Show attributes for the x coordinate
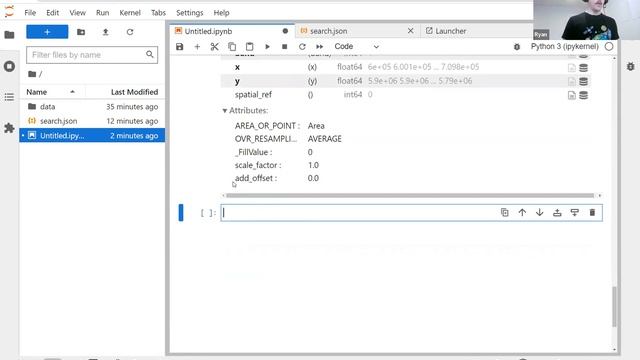This screenshot has height=360, width=640. [x=571, y=68]
